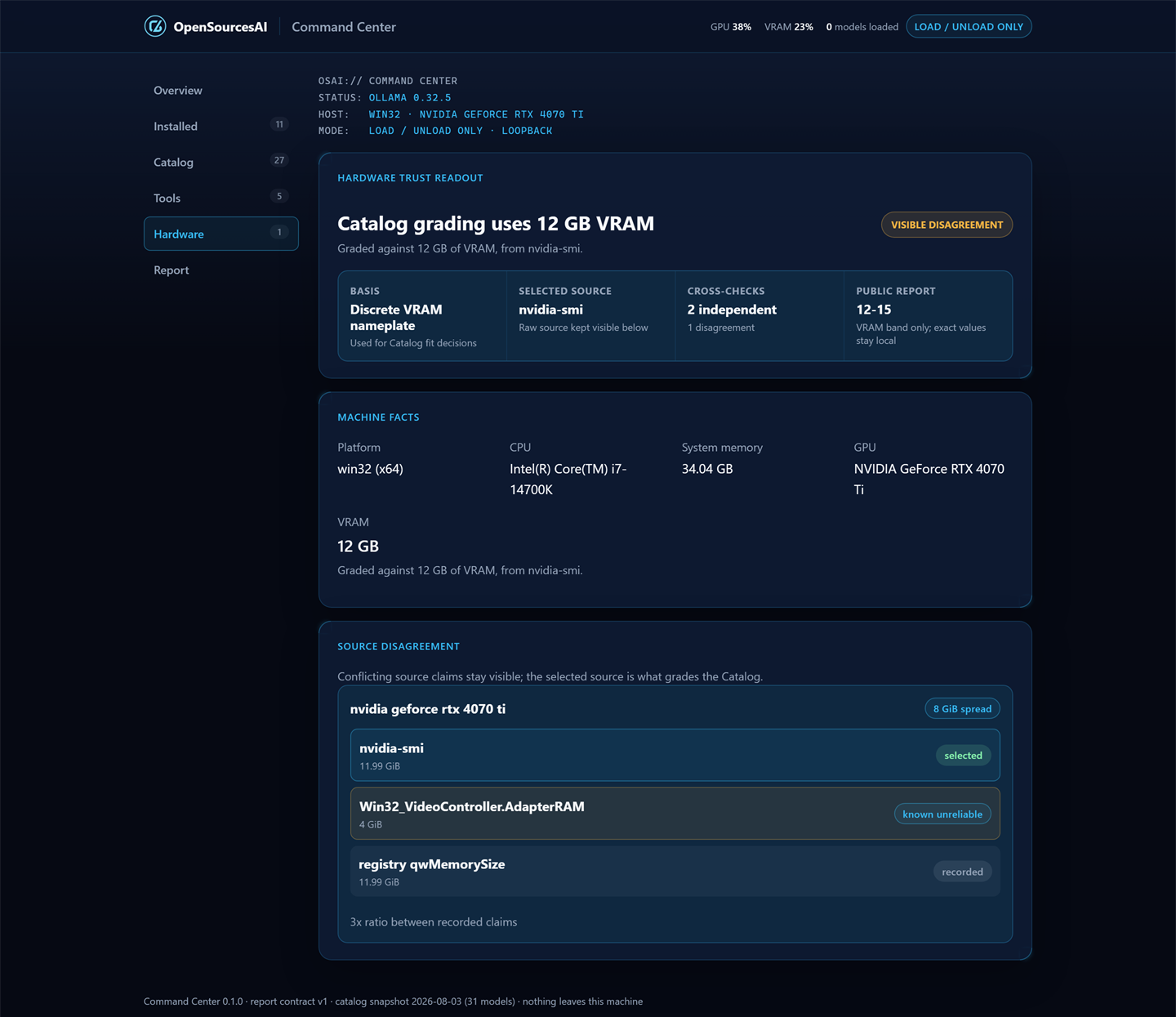The width and height of the screenshot is (1176, 1017).
Task: Click the GPU 38% usage readout
Action: click(731, 27)
